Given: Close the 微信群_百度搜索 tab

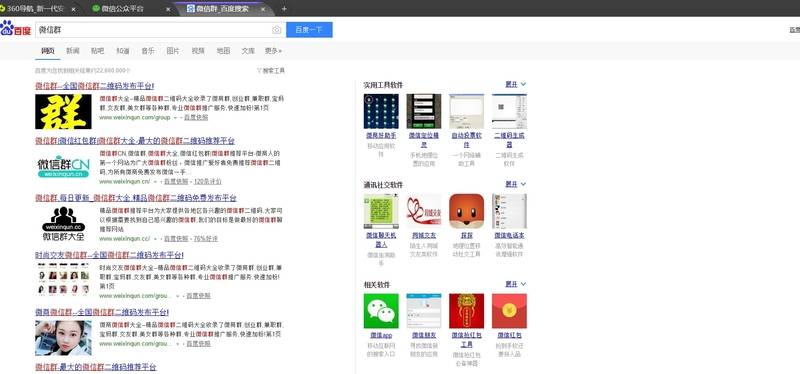Looking at the screenshot, I should click(263, 9).
